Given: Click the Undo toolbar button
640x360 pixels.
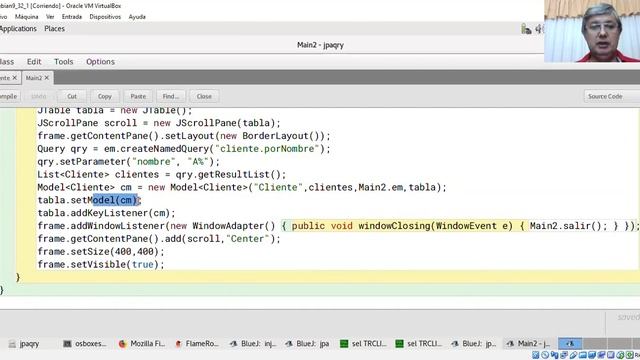Looking at the screenshot, I should (x=38, y=96).
